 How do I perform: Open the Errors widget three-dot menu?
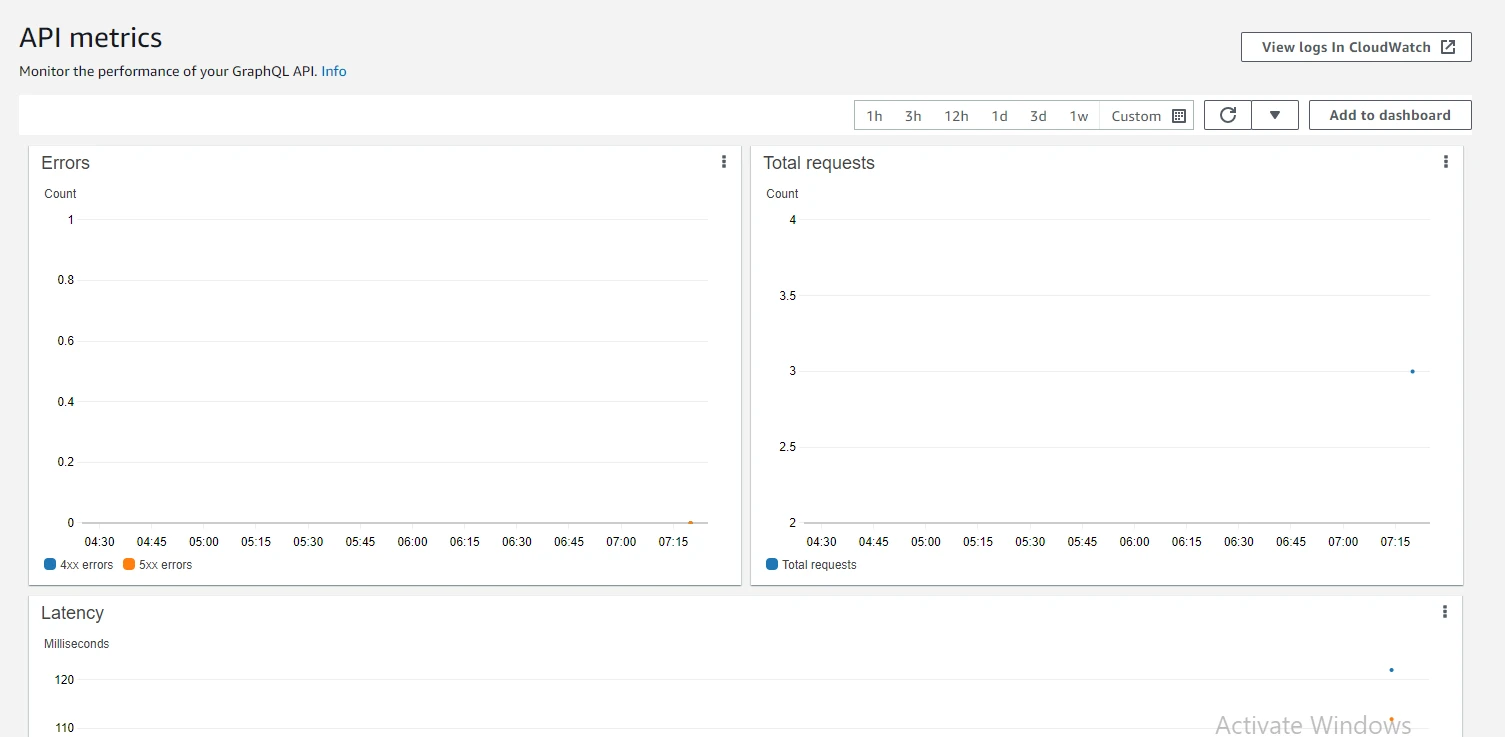pyautogui.click(x=724, y=162)
